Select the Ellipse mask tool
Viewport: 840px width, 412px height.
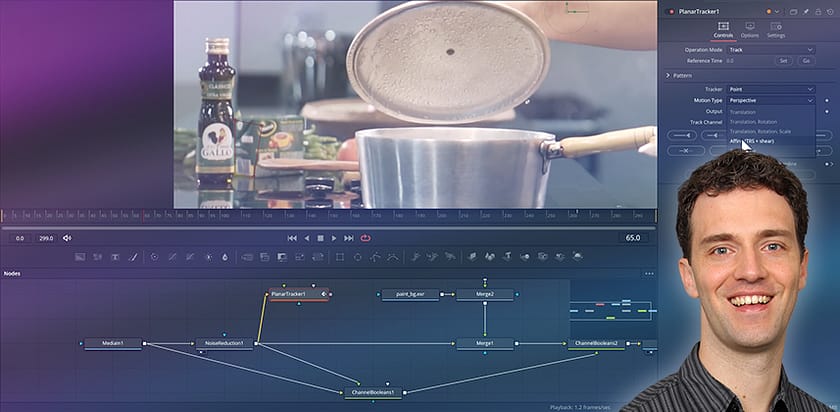click(358, 257)
